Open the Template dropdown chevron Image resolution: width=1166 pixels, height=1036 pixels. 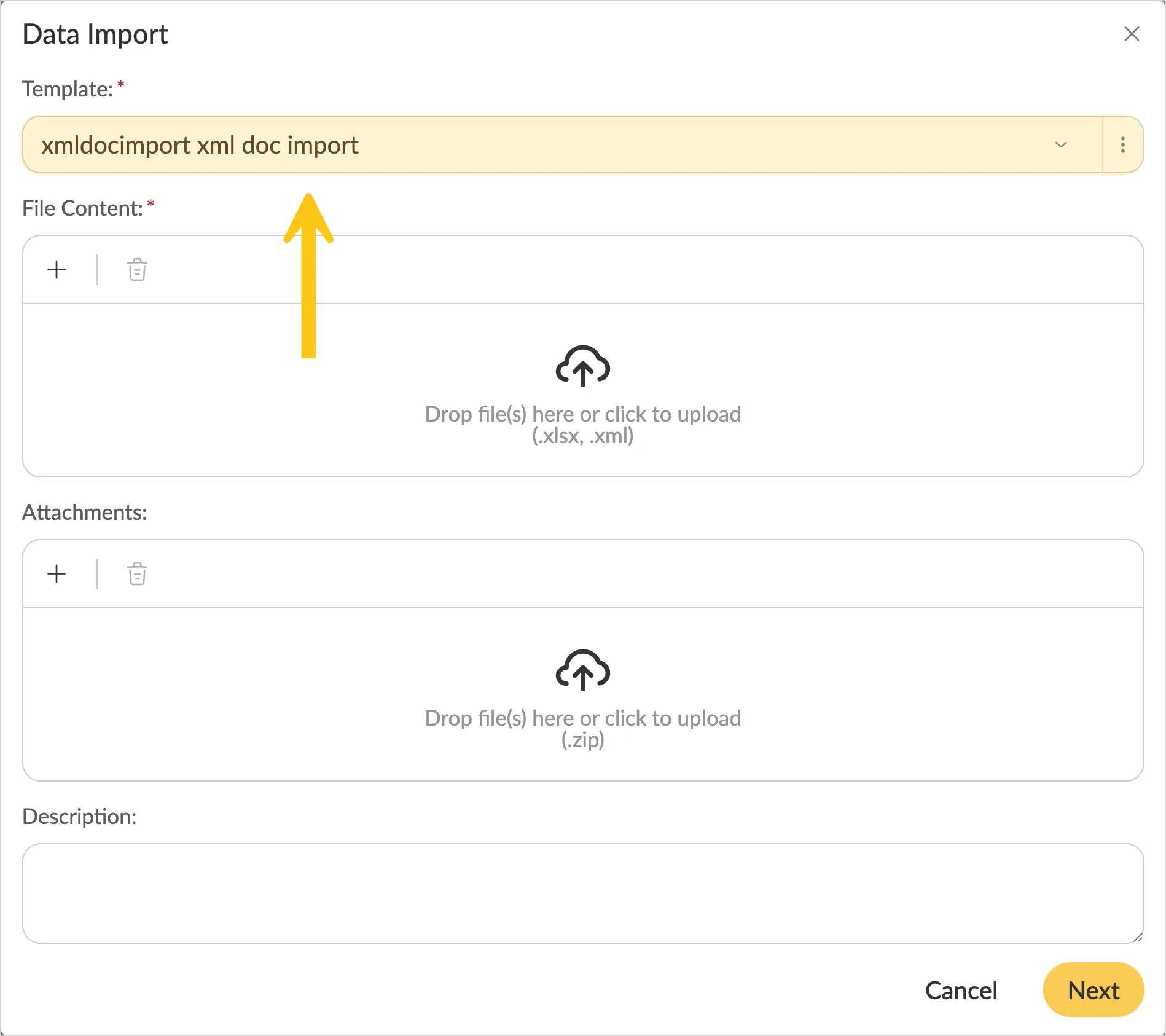(1060, 145)
